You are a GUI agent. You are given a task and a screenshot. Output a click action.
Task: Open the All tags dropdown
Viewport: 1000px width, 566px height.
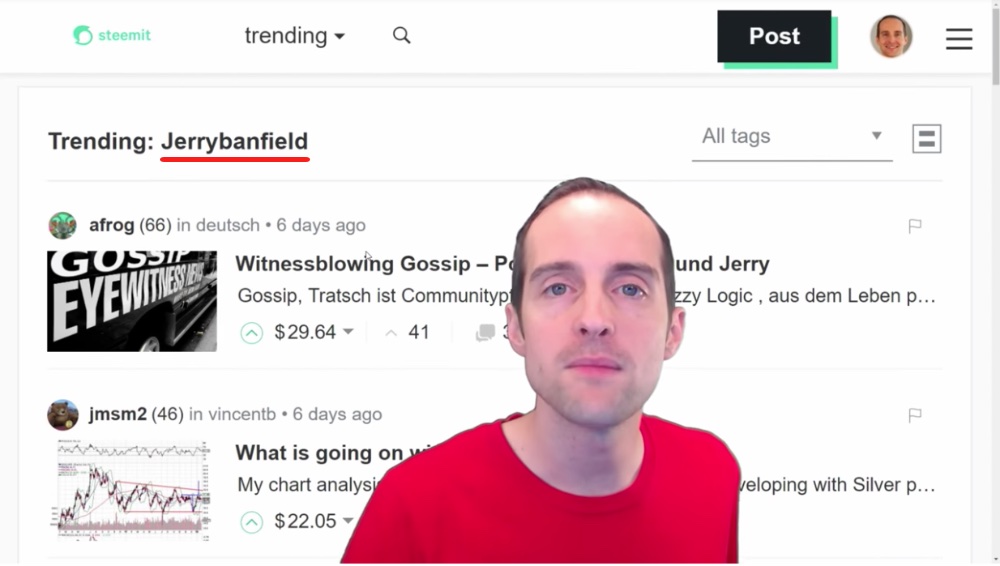pos(791,137)
